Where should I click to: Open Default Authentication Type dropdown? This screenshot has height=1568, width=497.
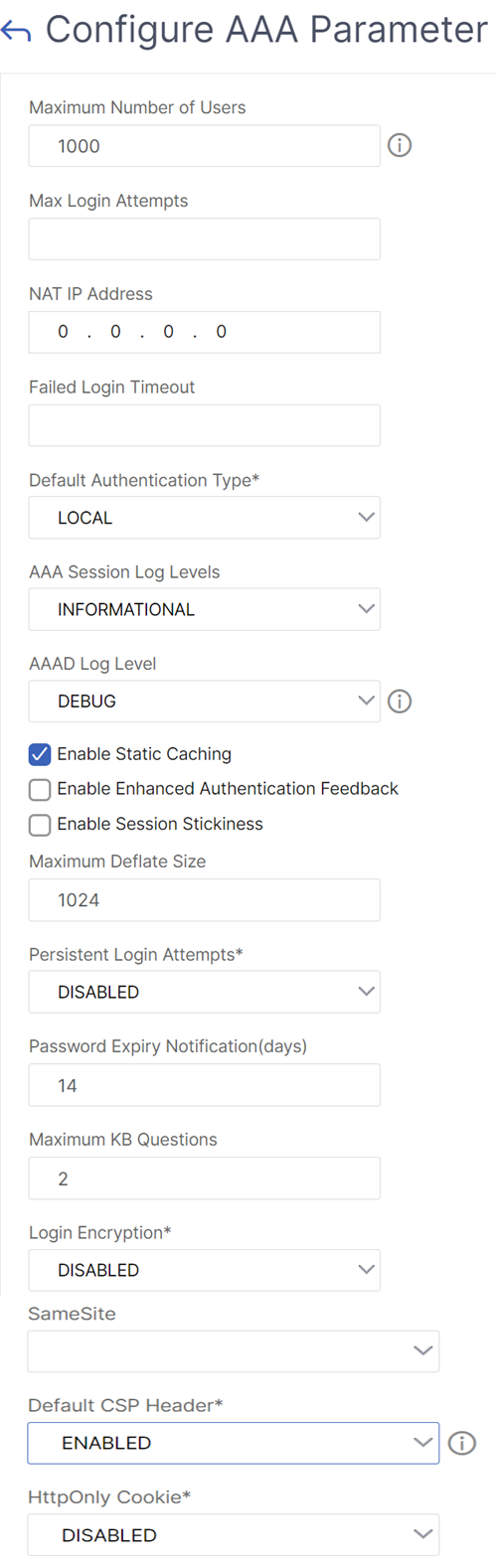205,518
